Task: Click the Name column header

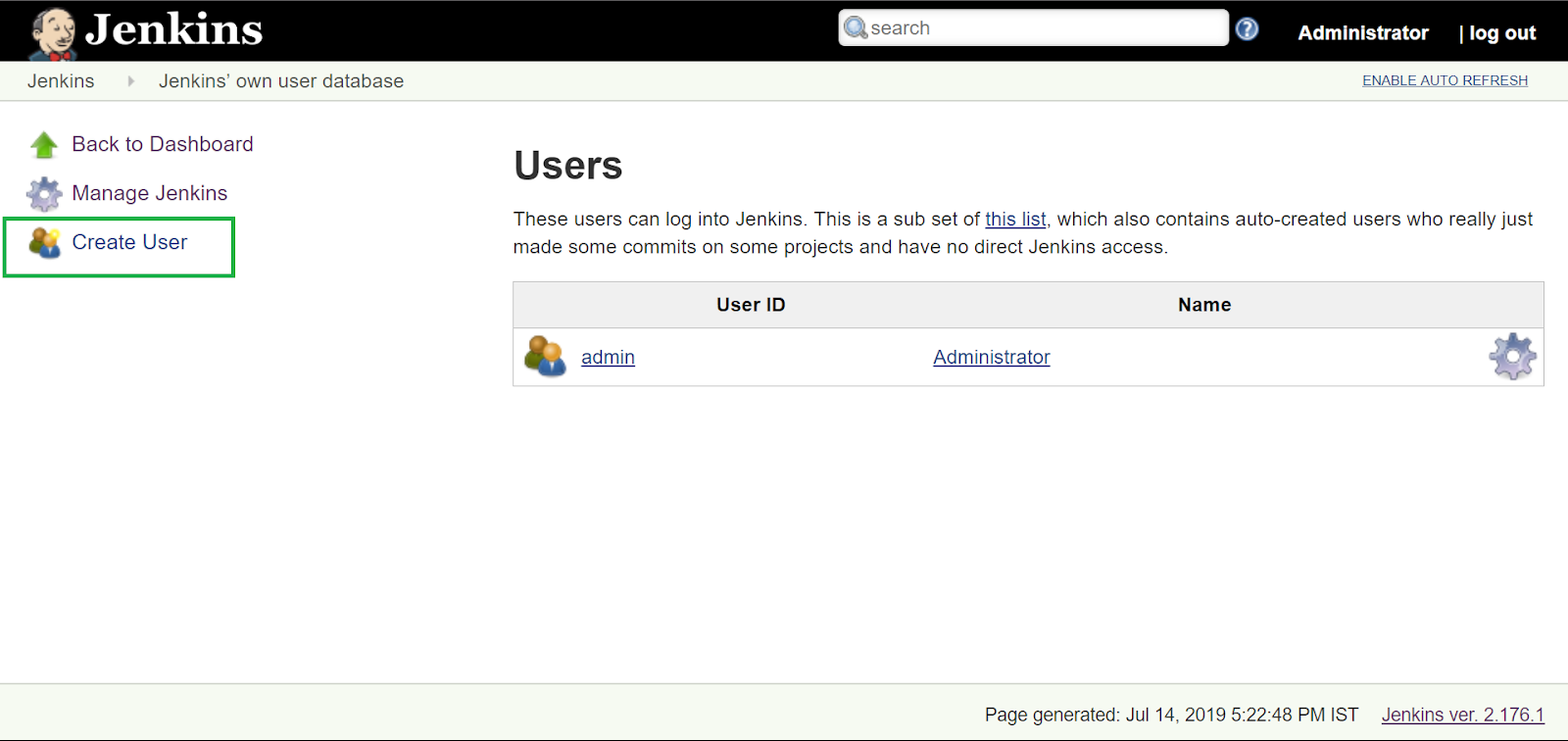Action: pyautogui.click(x=1204, y=305)
